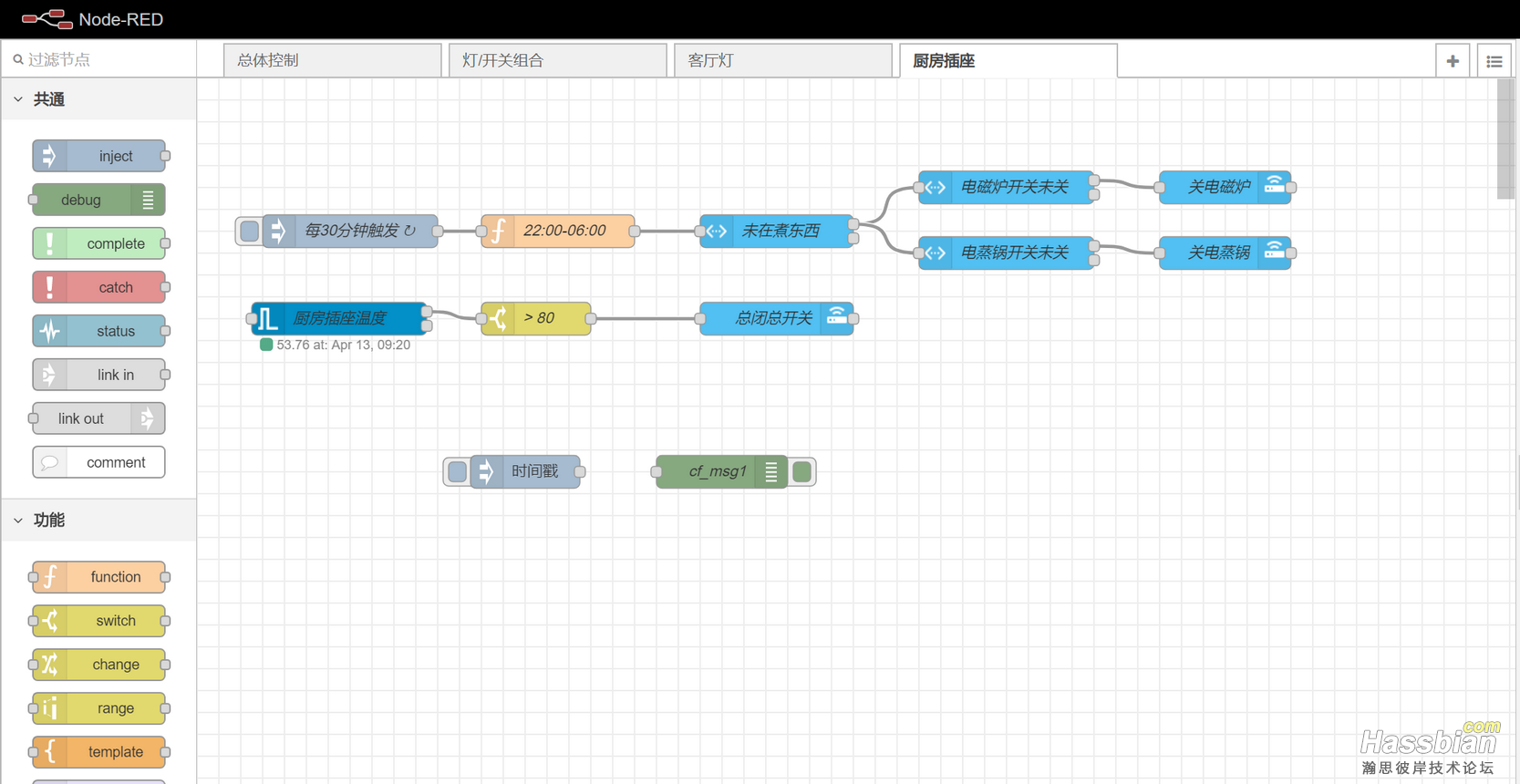
Task: Select the 未在煮东西 state node
Action: tap(777, 231)
